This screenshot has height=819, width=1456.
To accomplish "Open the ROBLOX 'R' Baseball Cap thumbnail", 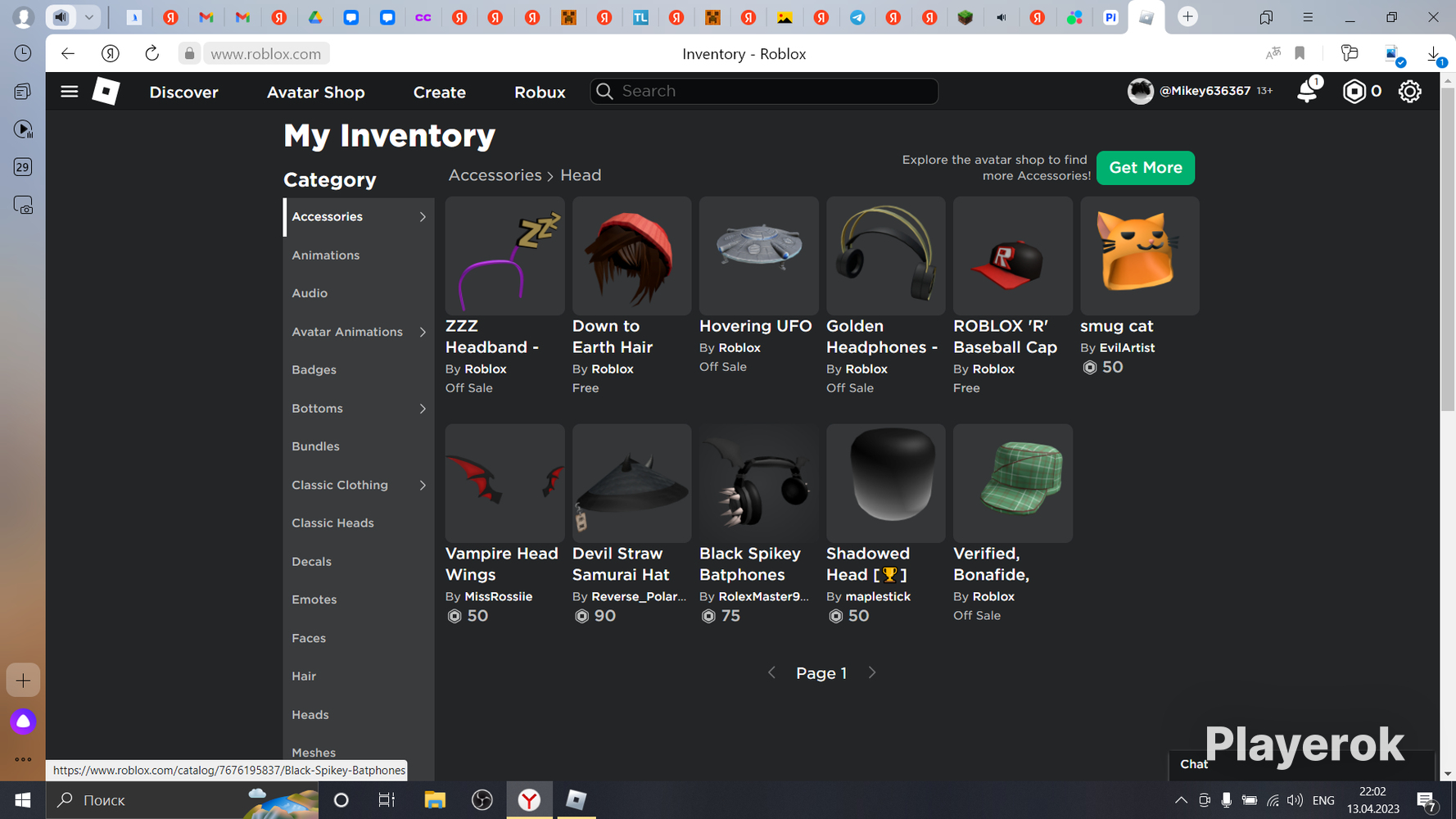I will pos(1013,256).
